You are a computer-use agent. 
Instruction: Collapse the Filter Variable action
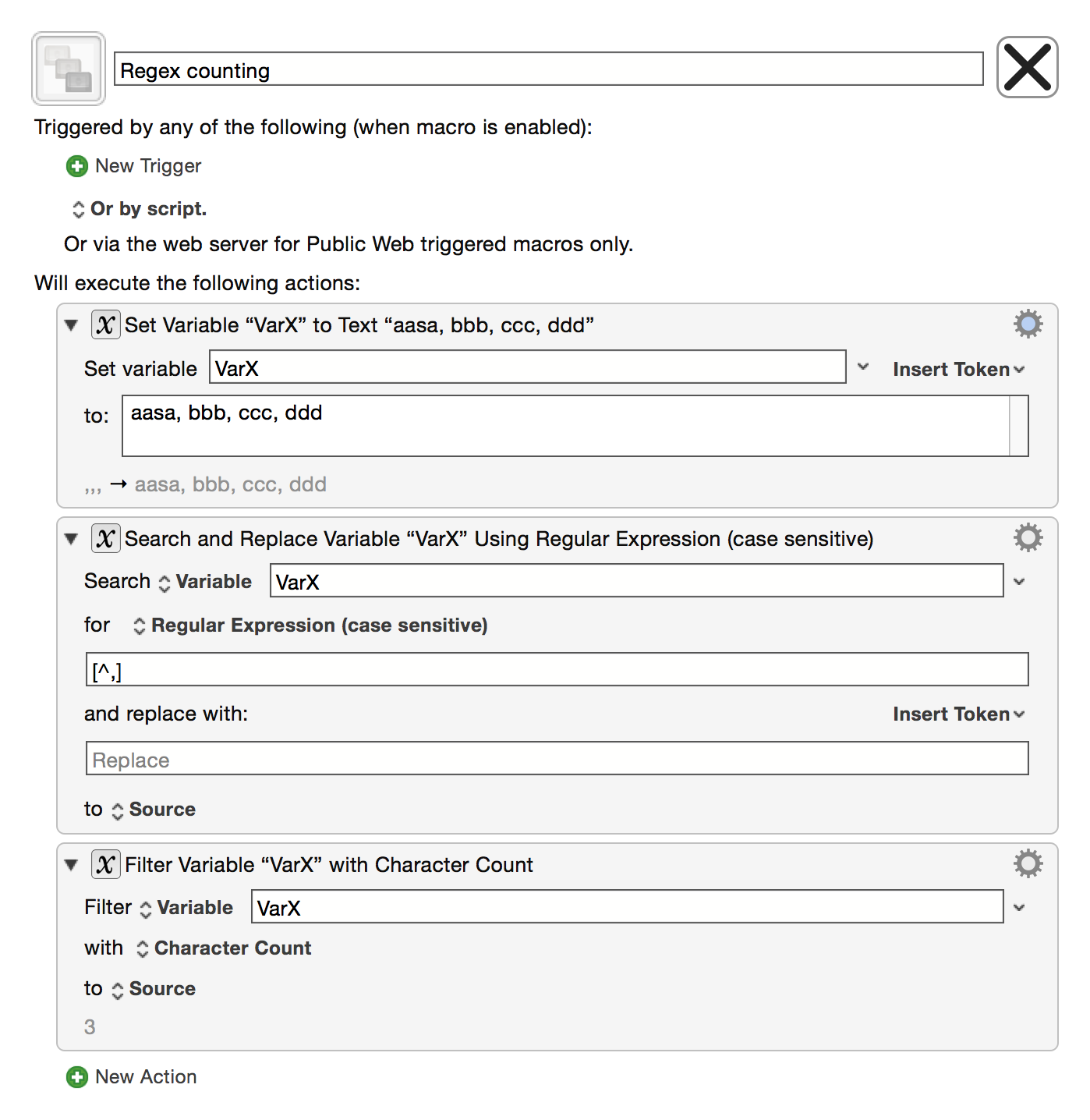72,865
